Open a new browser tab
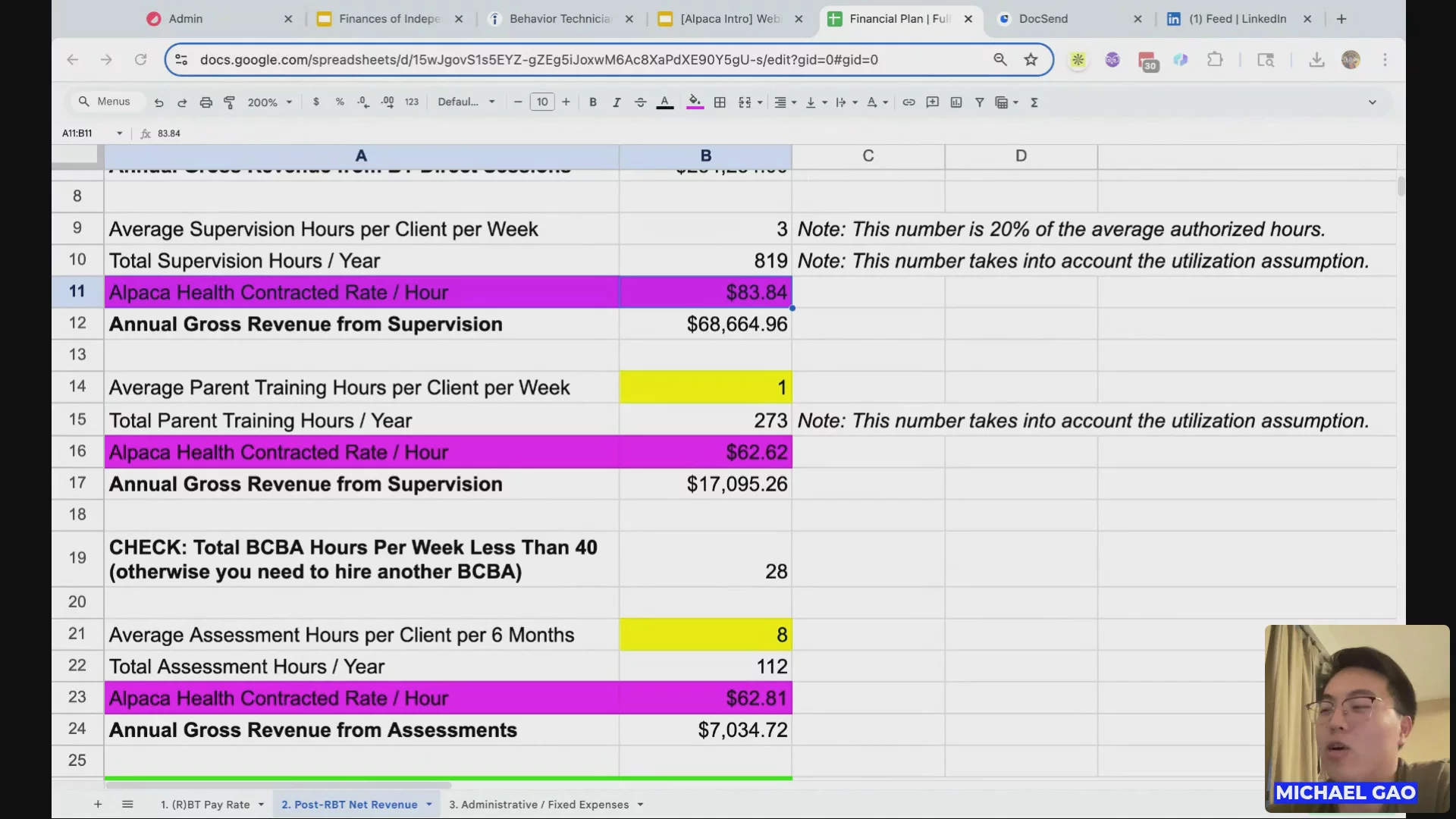The height and width of the screenshot is (819, 1456). click(x=1341, y=19)
